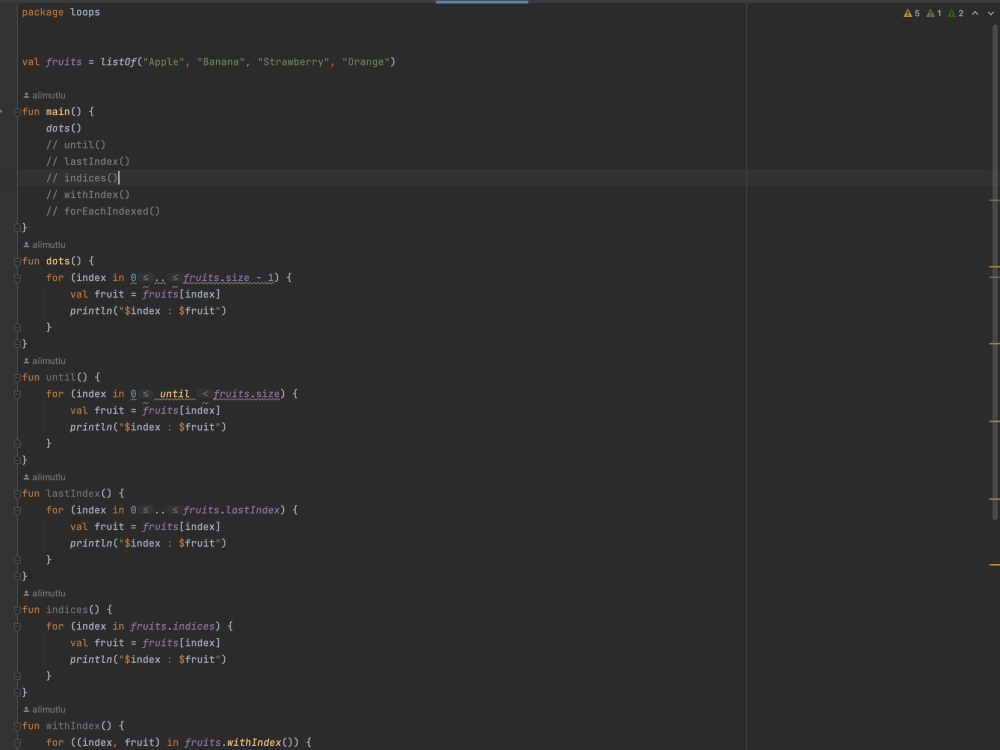Fold the for loop inside indices()
1000x750 pixels.
point(17,626)
